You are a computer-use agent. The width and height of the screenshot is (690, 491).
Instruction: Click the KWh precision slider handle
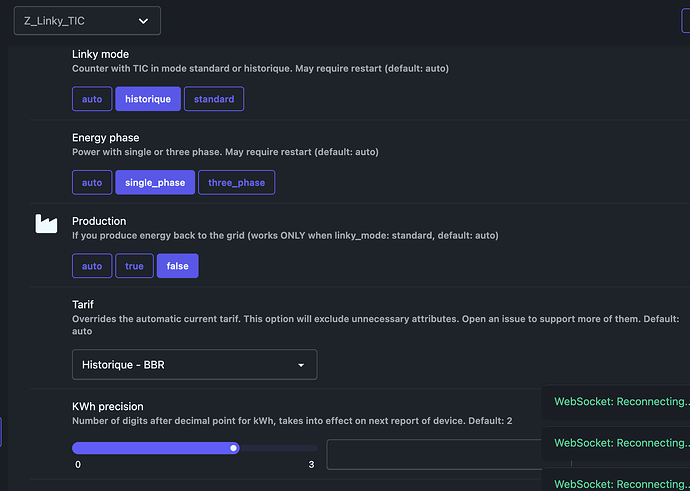coord(234,448)
